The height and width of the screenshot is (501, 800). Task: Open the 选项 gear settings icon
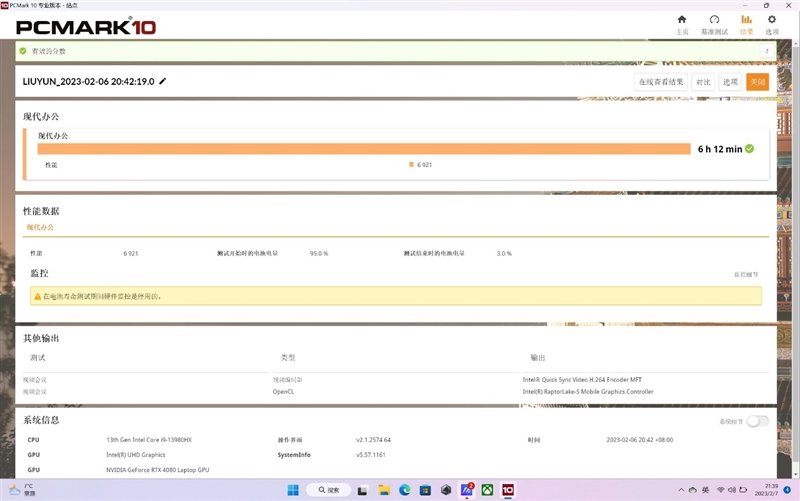(772, 19)
